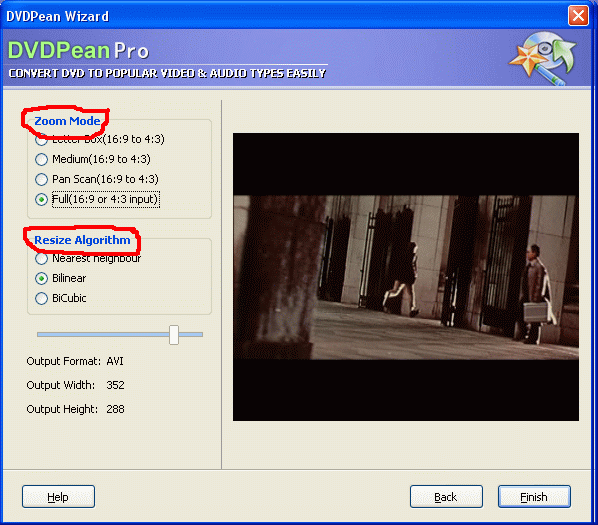Click Finish to complete the wizard

click(x=534, y=497)
